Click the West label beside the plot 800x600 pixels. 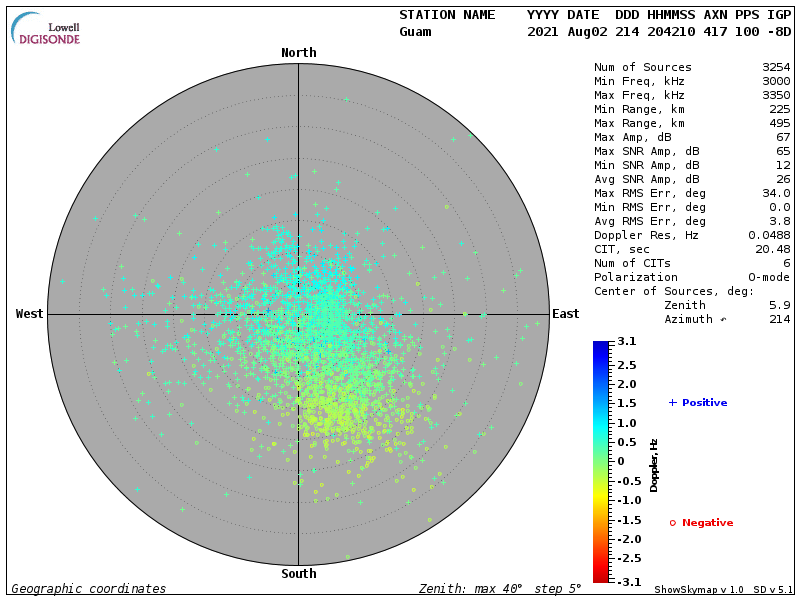click(30, 314)
